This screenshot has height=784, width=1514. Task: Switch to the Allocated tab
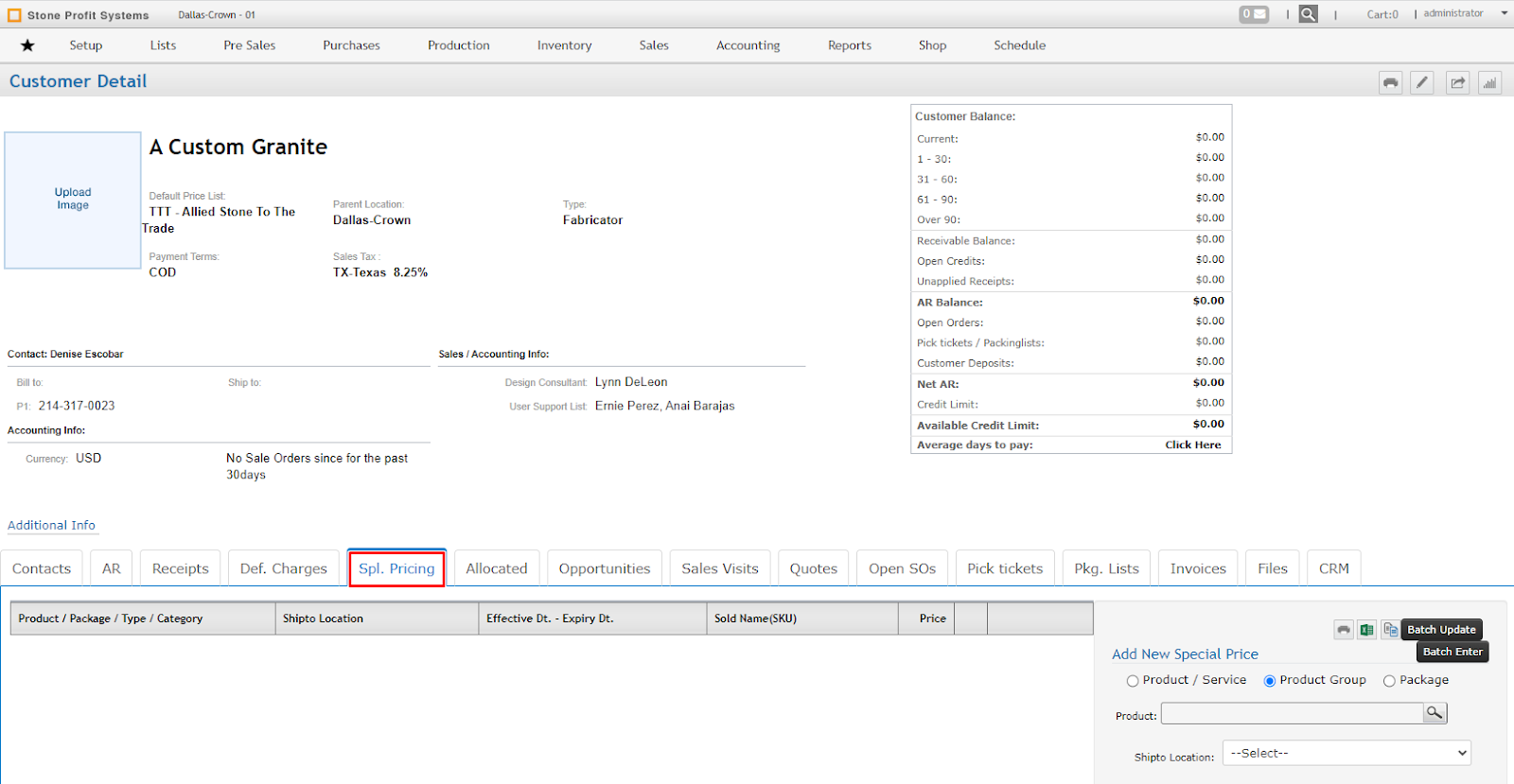(x=497, y=568)
